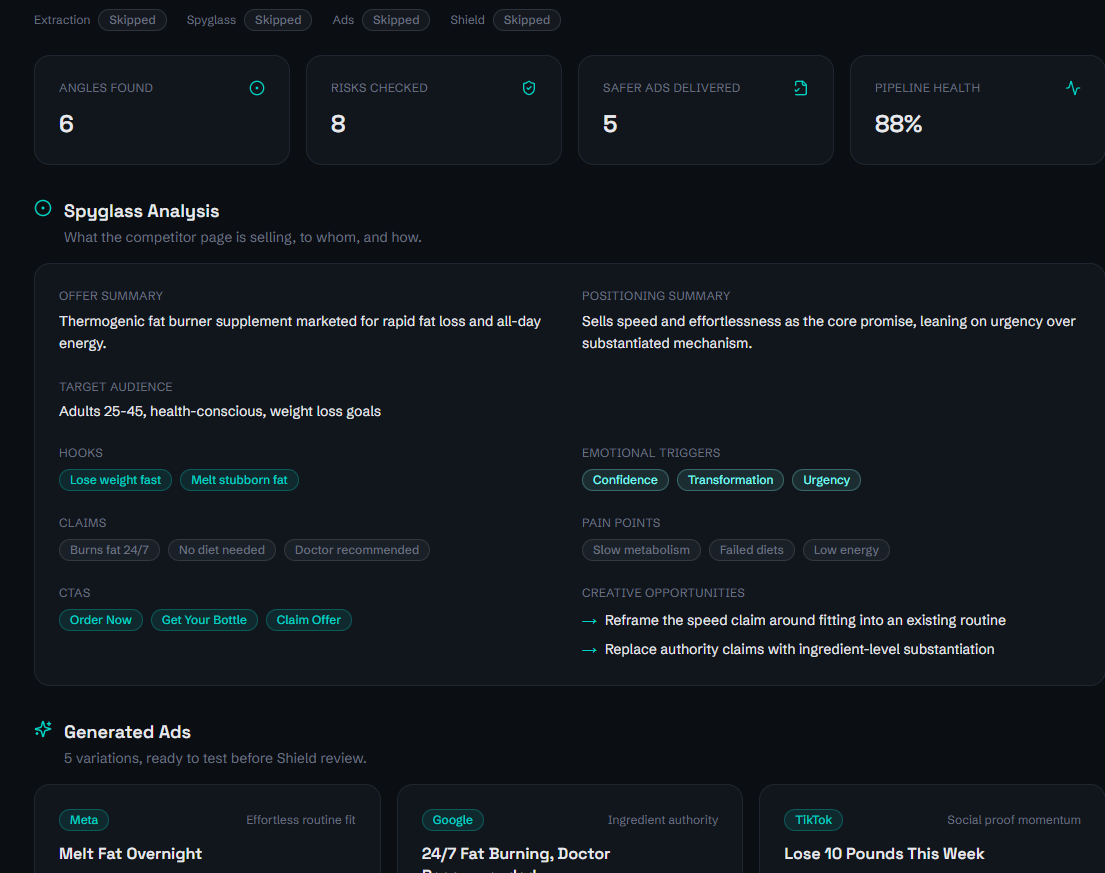1105x873 pixels.
Task: Click the Generated Ads section heading
Action: click(x=128, y=732)
